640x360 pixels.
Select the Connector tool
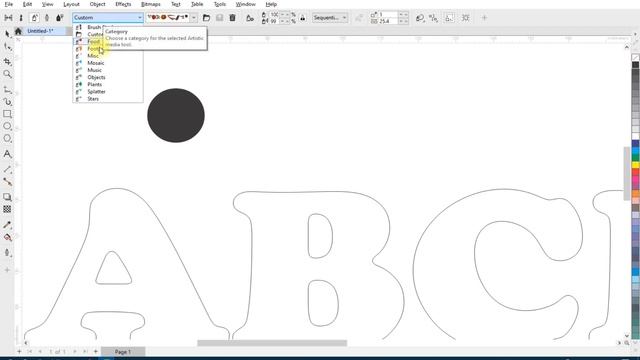pos(7,182)
